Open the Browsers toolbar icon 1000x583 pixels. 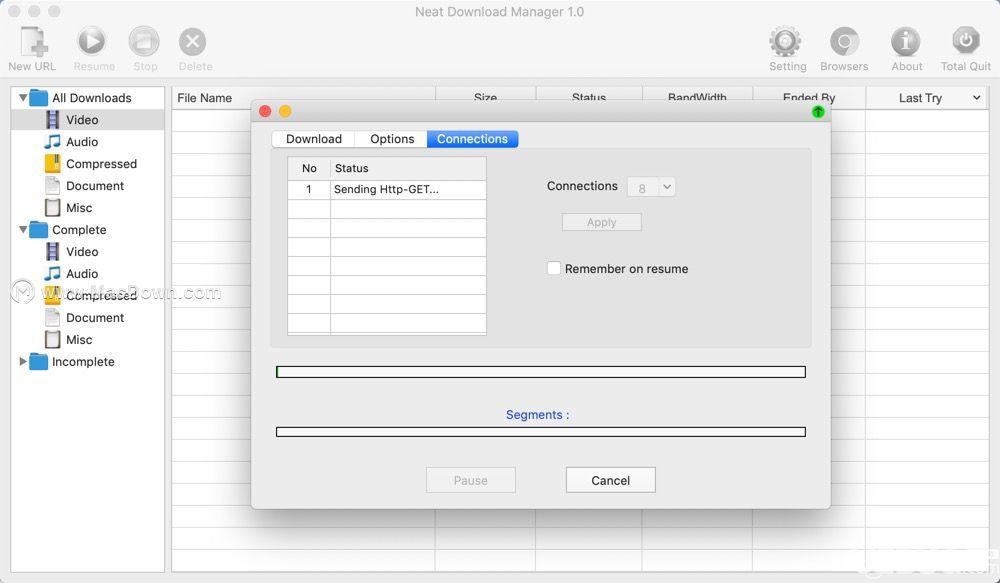(x=844, y=41)
